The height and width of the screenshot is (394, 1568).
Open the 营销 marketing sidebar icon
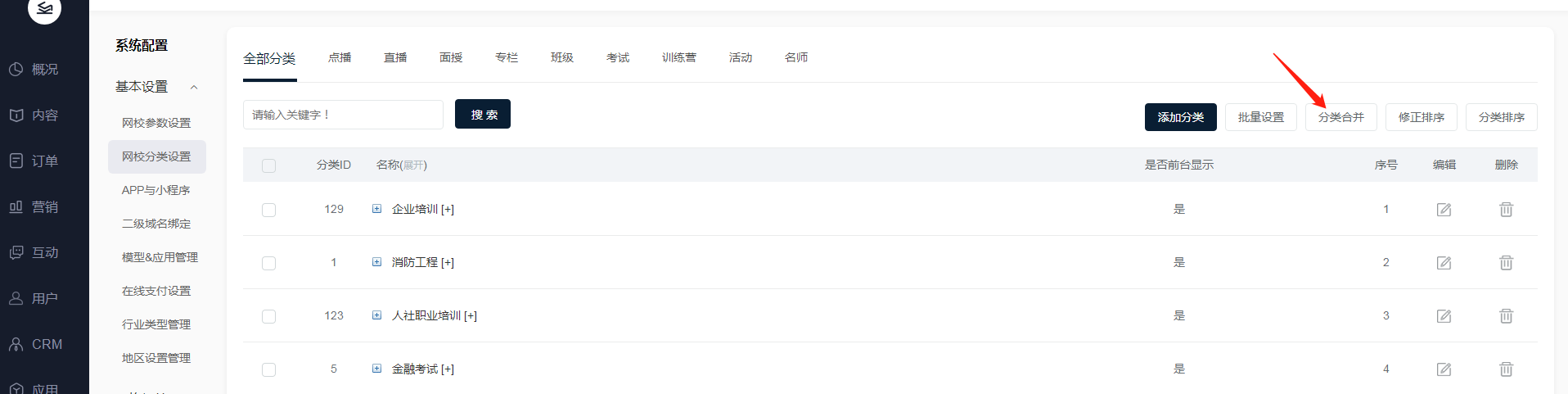point(16,207)
